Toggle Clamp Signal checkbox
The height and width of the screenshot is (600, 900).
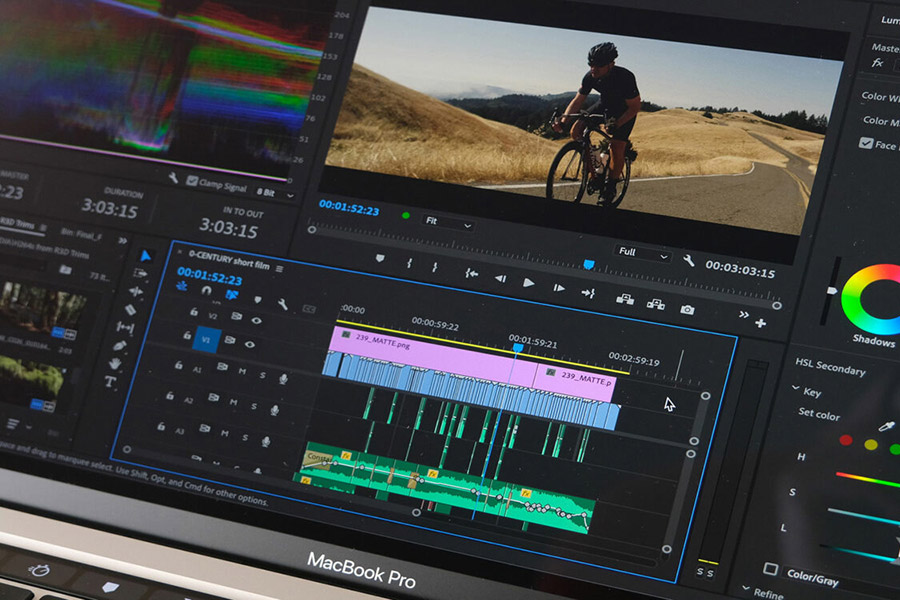point(192,181)
